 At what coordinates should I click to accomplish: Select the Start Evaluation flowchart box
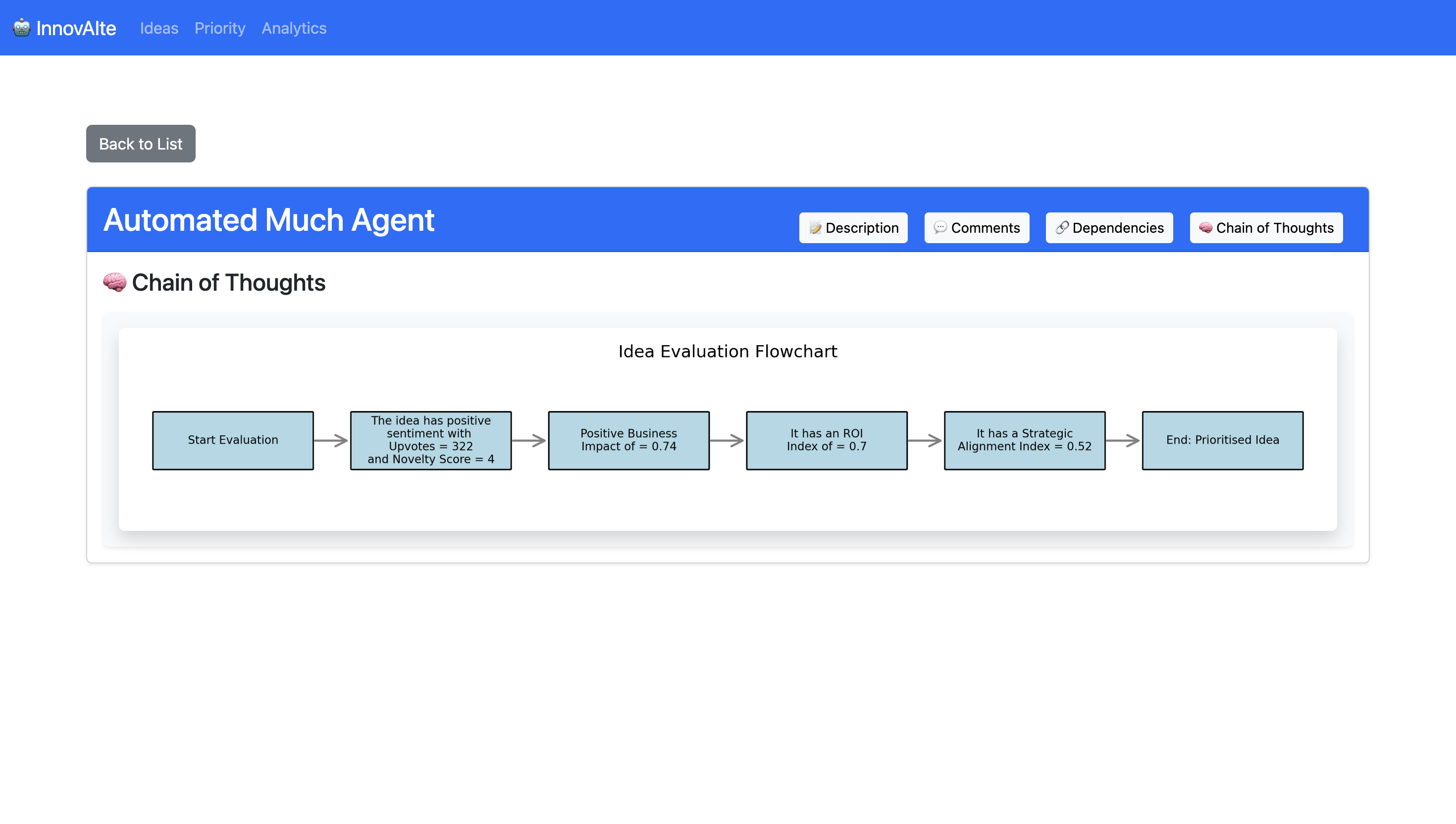tap(233, 440)
